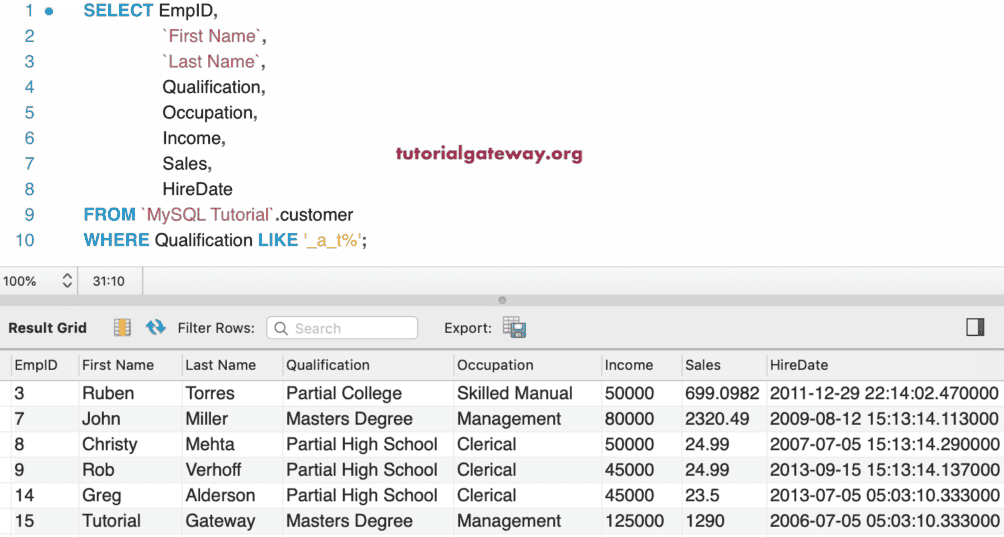The width and height of the screenshot is (1004, 537).
Task: Click the splitter handle dot between panels
Action: [x=502, y=299]
